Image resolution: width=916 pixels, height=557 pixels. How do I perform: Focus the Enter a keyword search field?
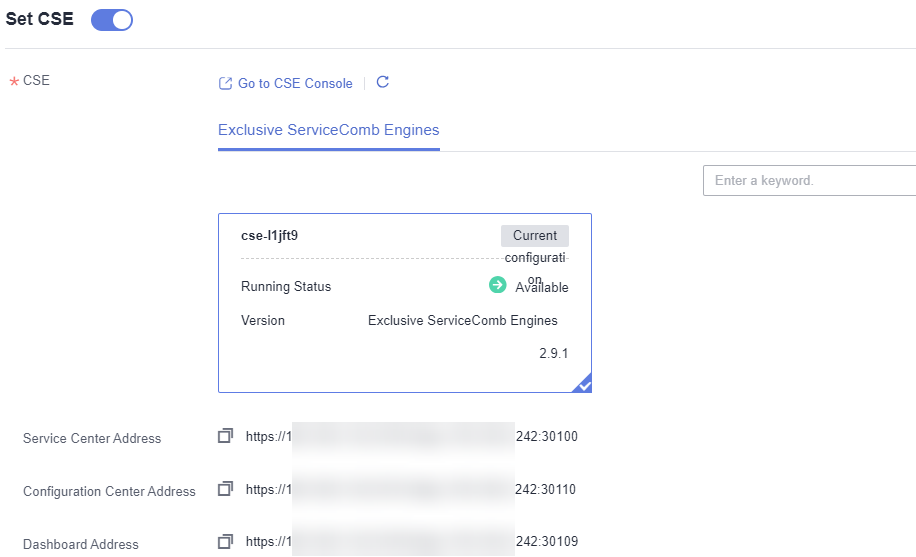(x=810, y=181)
